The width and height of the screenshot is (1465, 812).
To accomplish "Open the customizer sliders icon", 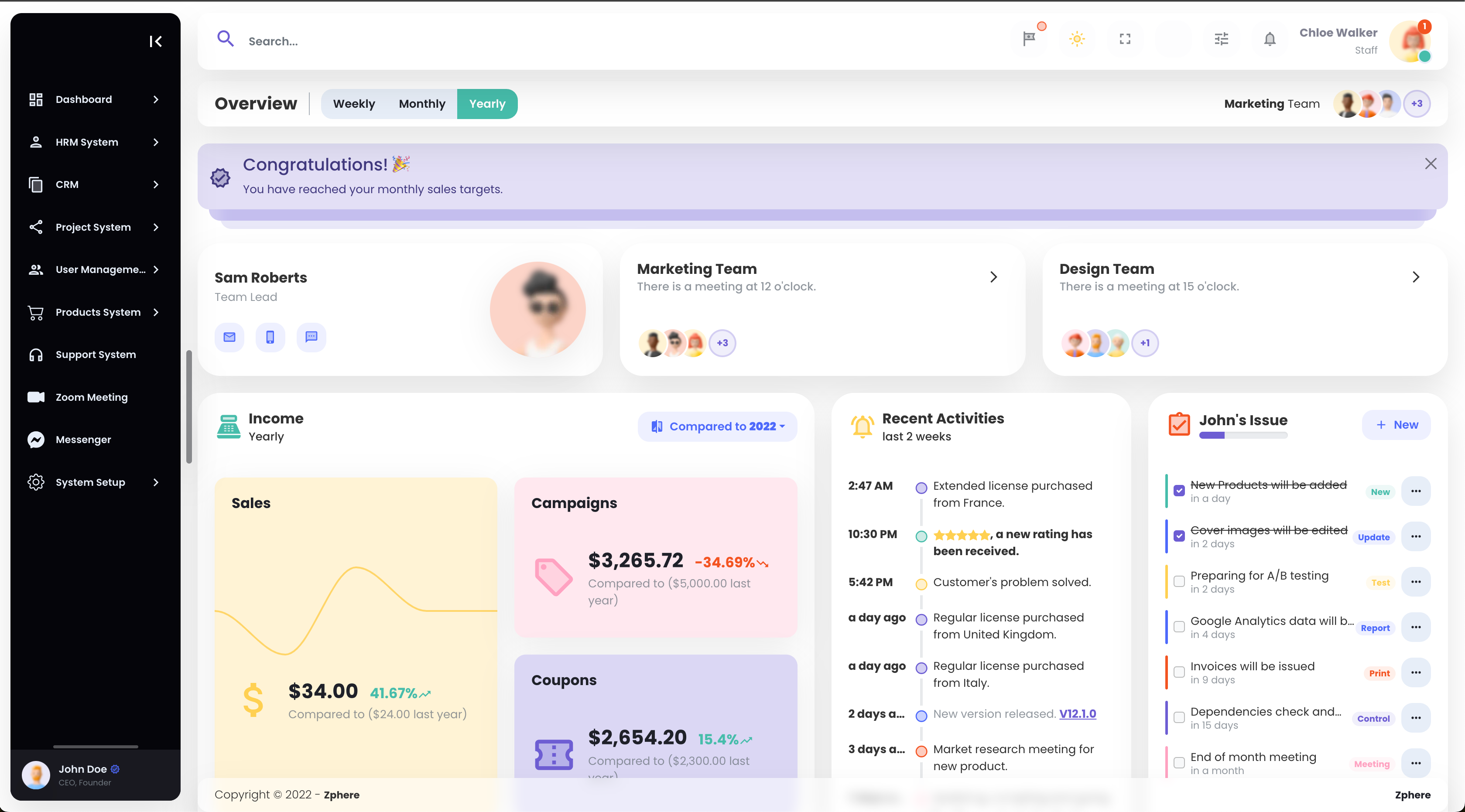I will pyautogui.click(x=1221, y=39).
